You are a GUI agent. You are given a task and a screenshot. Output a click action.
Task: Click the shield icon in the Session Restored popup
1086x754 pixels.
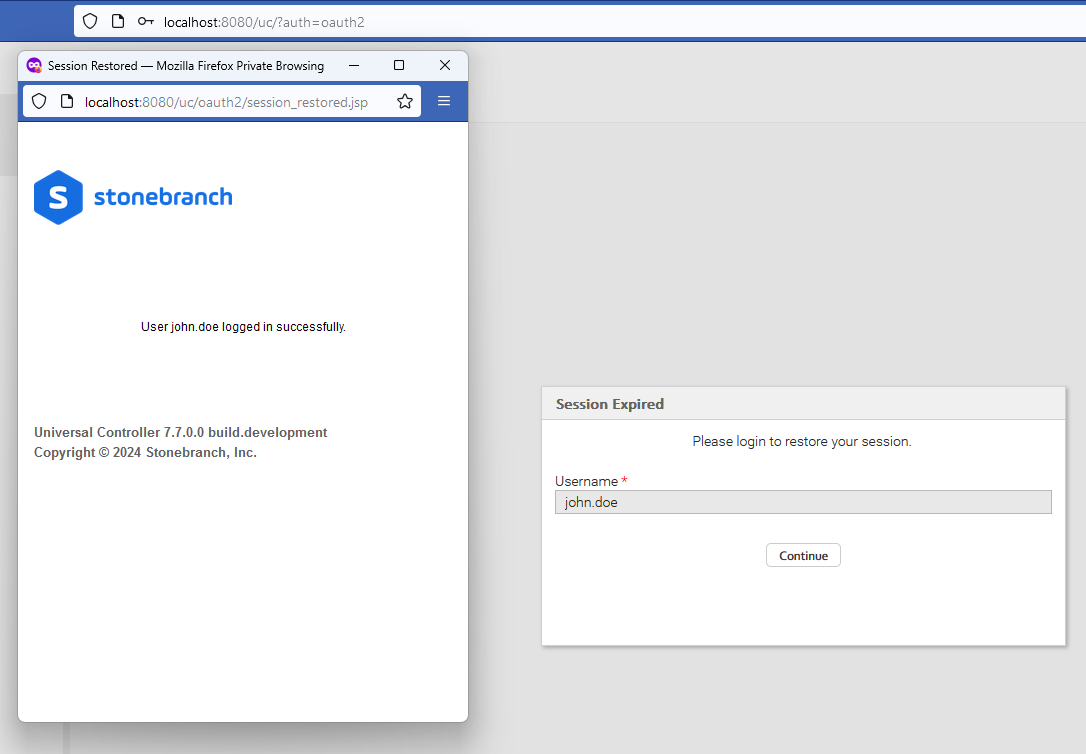[39, 101]
